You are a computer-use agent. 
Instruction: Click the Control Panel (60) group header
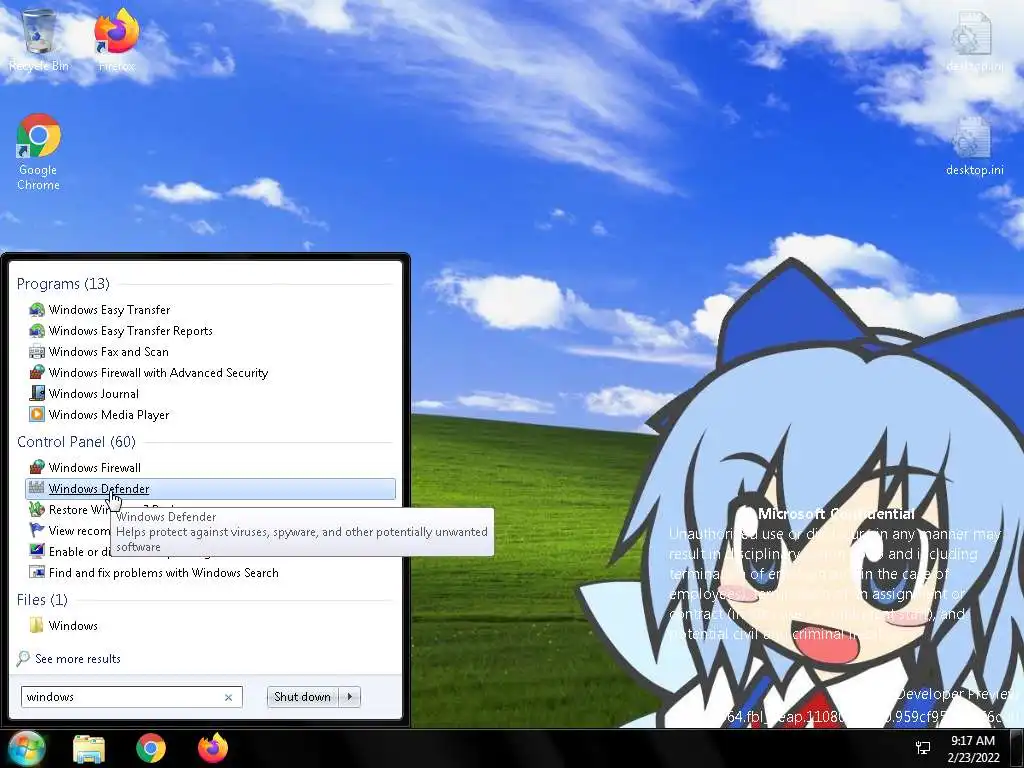tap(76, 441)
